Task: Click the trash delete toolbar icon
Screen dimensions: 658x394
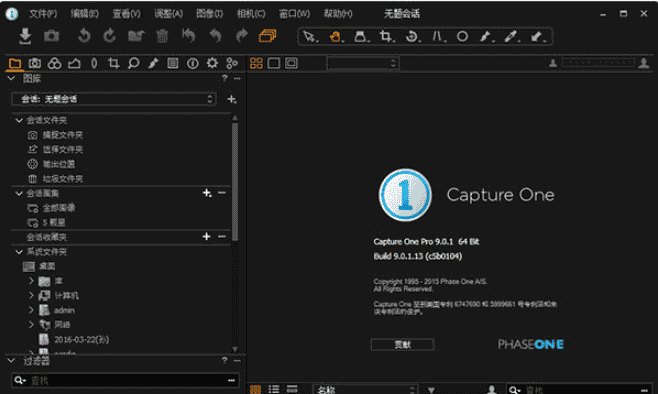Action: (x=162, y=36)
